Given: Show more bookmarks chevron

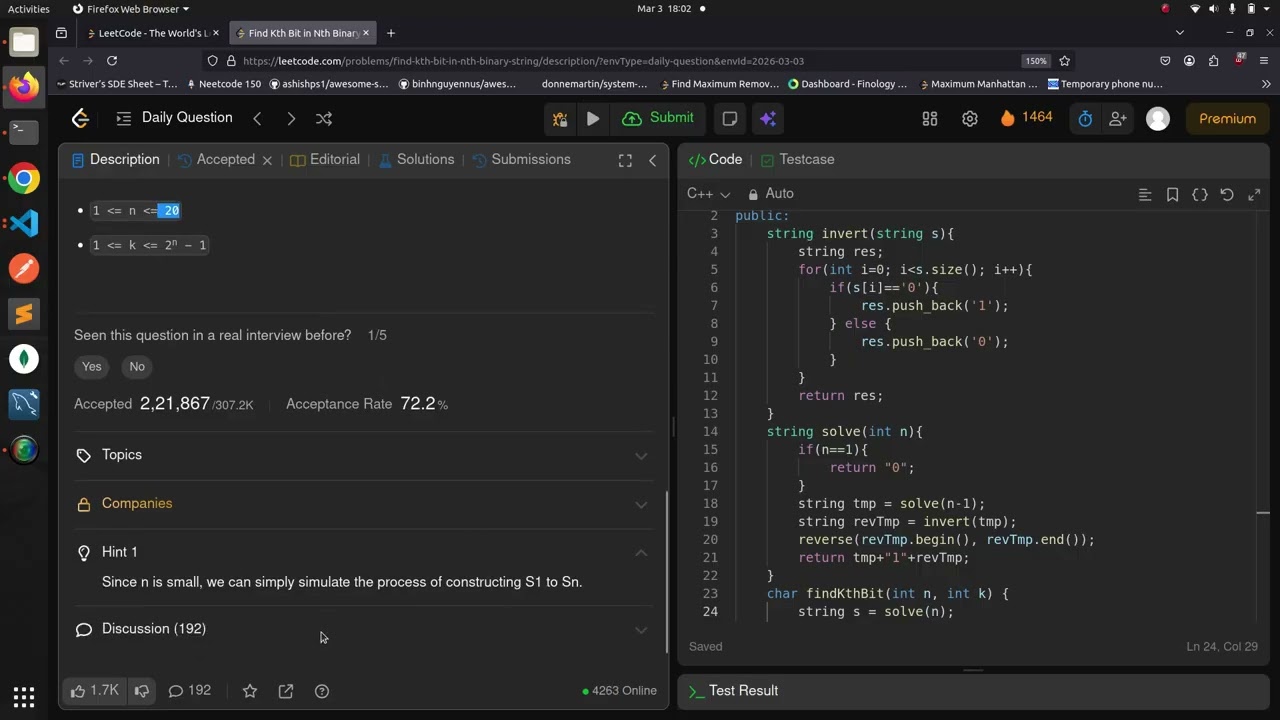Looking at the screenshot, I should (x=1267, y=84).
